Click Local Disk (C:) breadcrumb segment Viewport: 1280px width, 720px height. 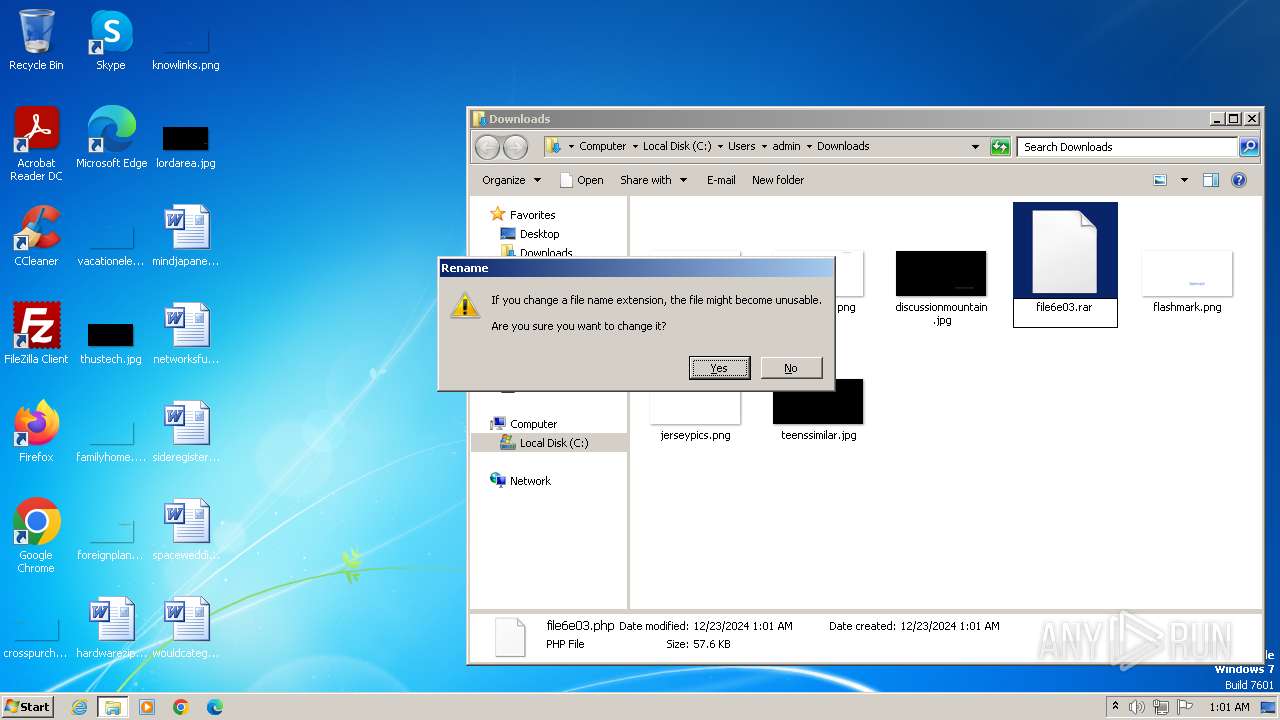tap(677, 146)
